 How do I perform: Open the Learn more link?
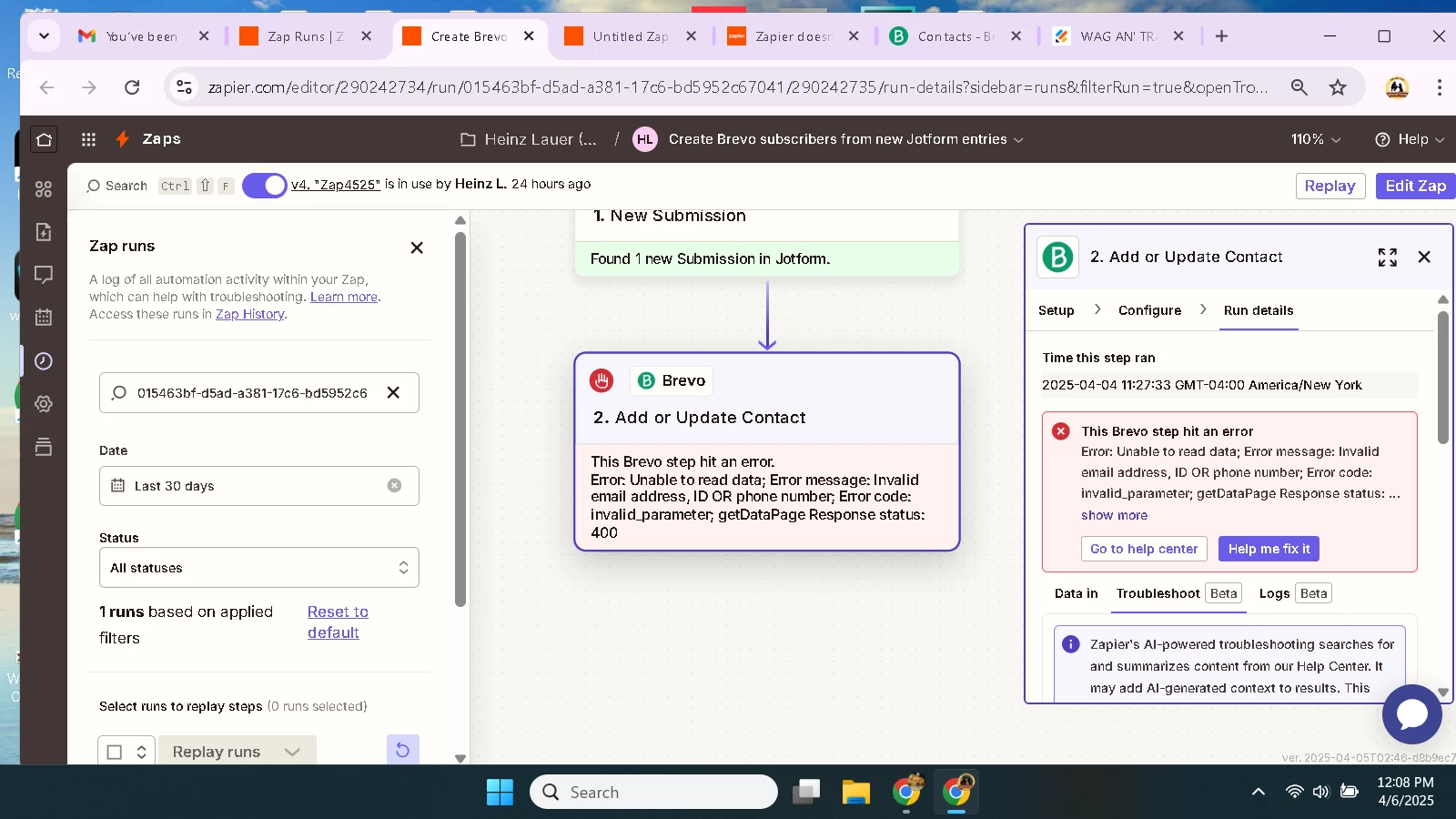click(x=343, y=297)
